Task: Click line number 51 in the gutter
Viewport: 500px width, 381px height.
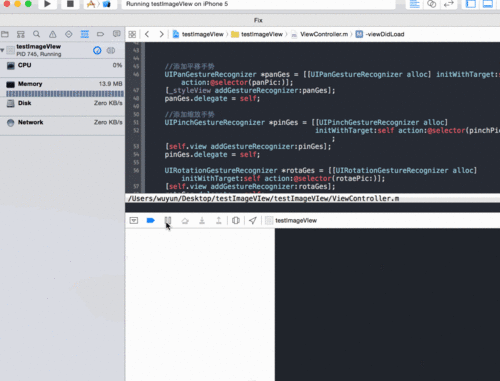Action: (136, 122)
